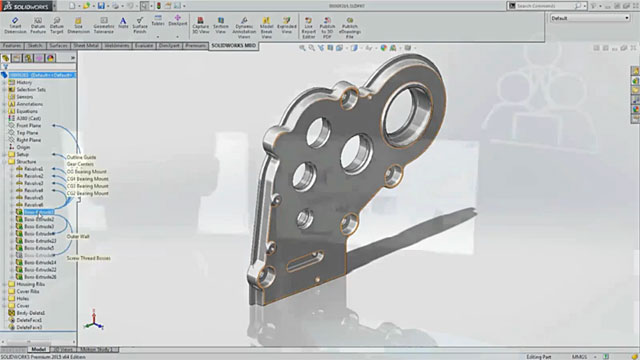Screen dimensions: 640x360
Task: Click the feature tree filter field
Action: tap(39, 67)
